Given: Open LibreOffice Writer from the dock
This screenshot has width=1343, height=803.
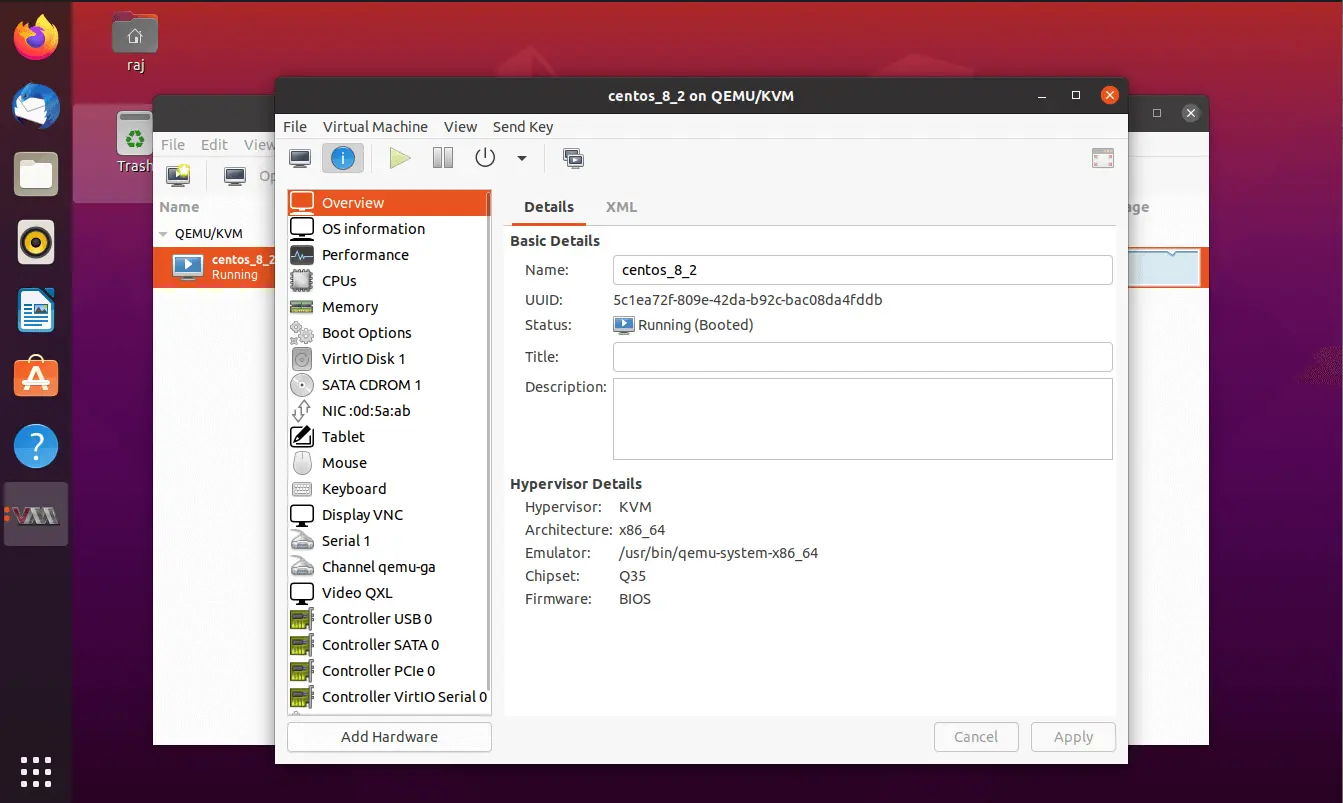Looking at the screenshot, I should 36,311.
